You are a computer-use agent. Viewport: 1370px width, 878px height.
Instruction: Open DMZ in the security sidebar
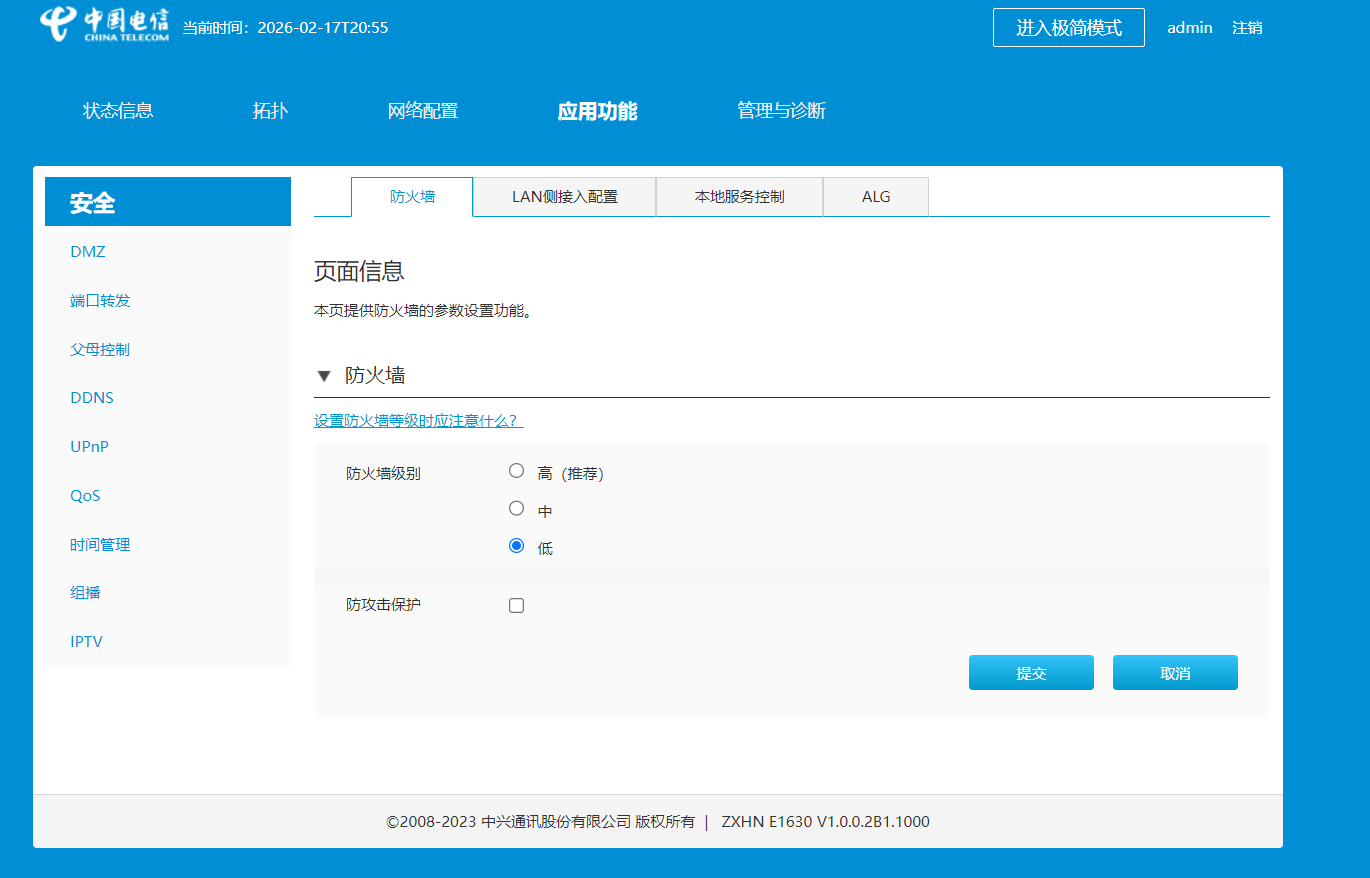pyautogui.click(x=88, y=252)
